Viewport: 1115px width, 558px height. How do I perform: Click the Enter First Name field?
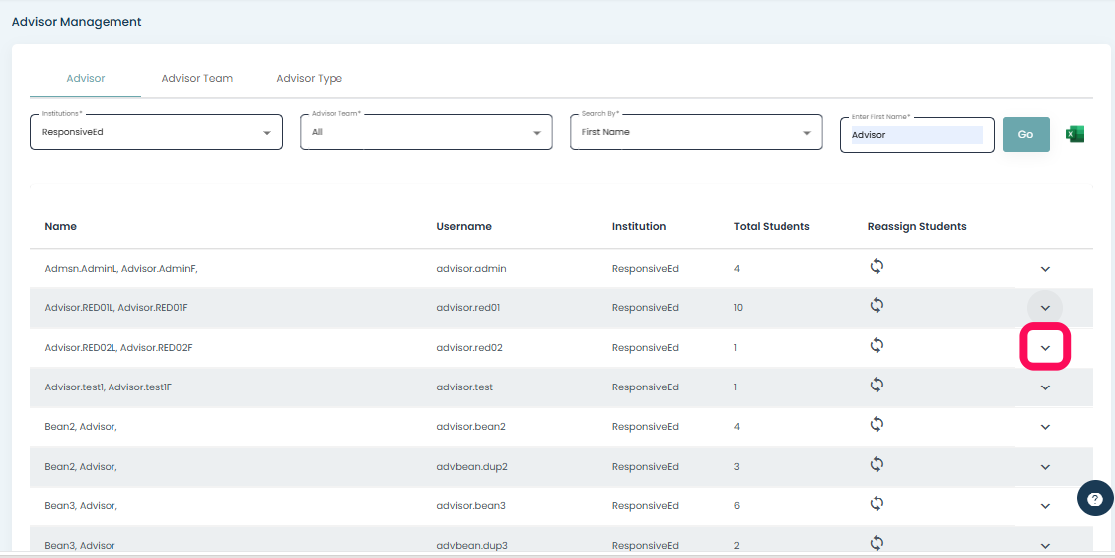[916, 135]
